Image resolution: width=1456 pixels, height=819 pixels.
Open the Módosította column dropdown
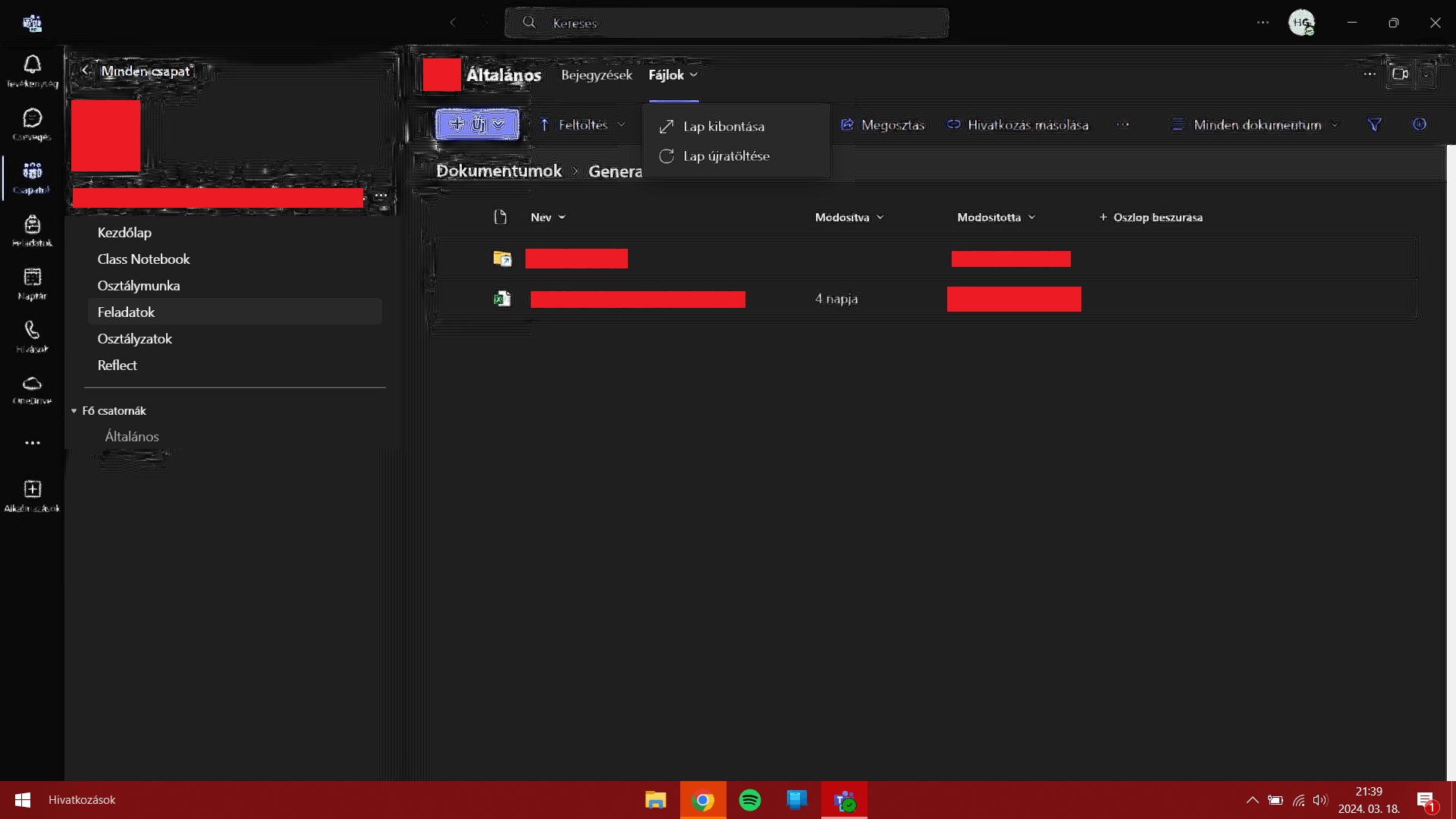[996, 217]
